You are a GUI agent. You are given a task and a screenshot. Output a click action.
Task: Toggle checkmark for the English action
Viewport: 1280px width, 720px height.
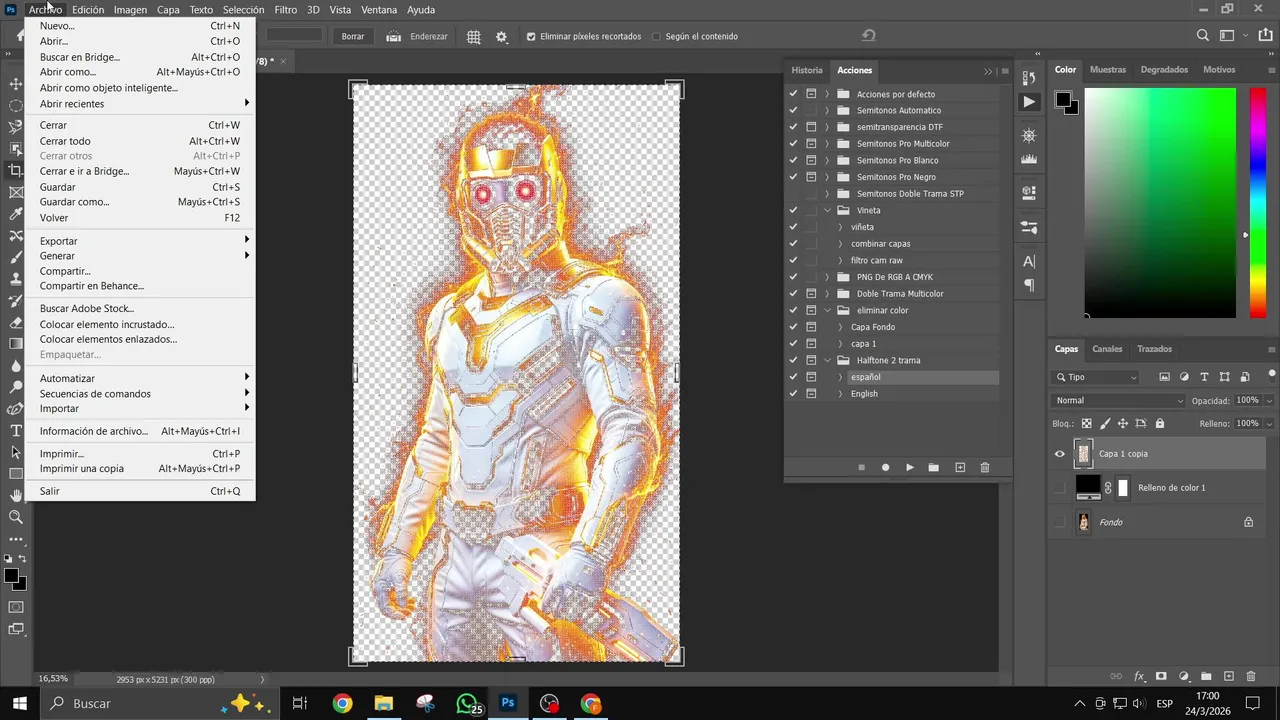click(x=793, y=394)
